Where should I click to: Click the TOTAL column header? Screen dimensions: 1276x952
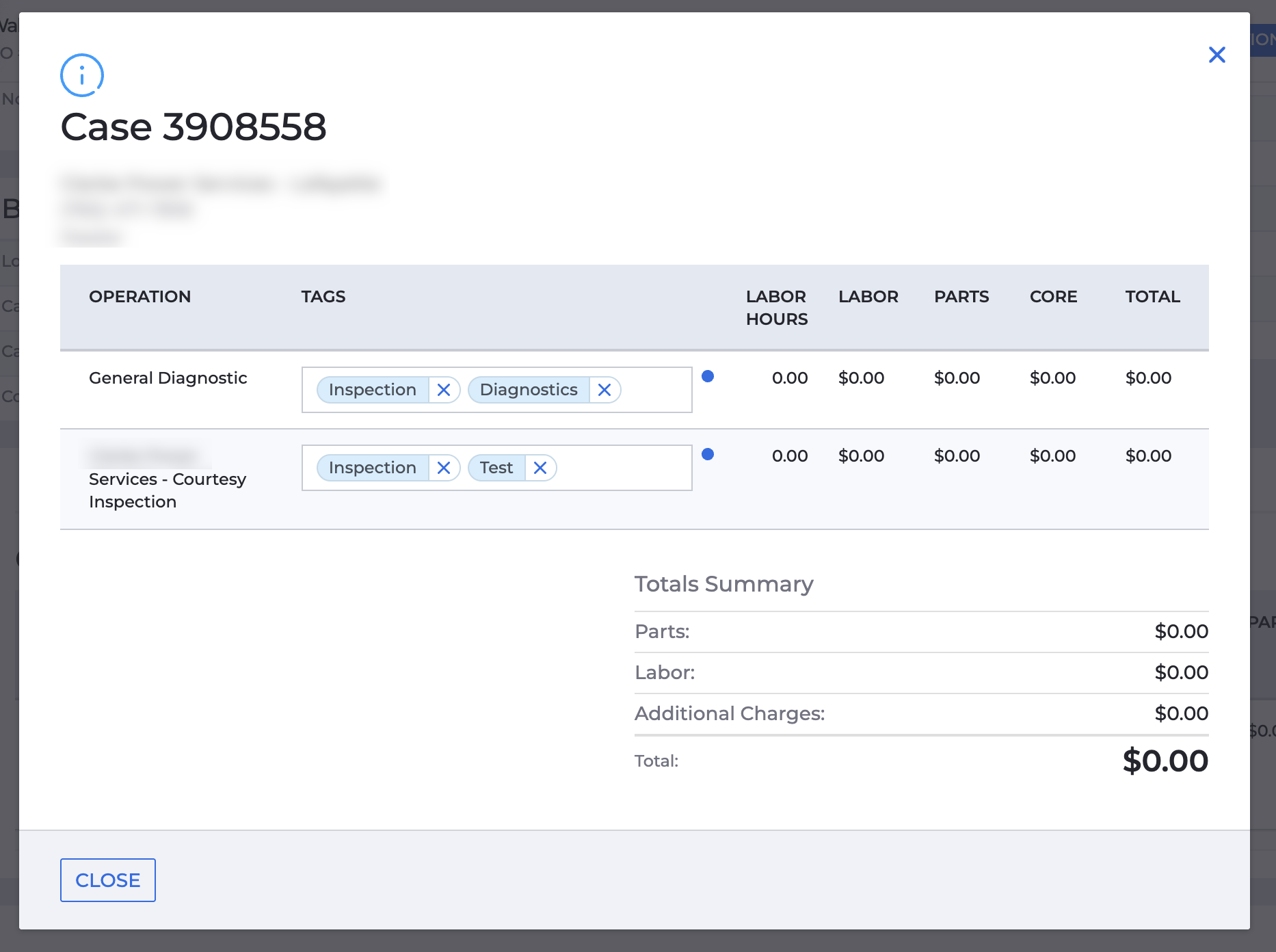tap(1152, 296)
